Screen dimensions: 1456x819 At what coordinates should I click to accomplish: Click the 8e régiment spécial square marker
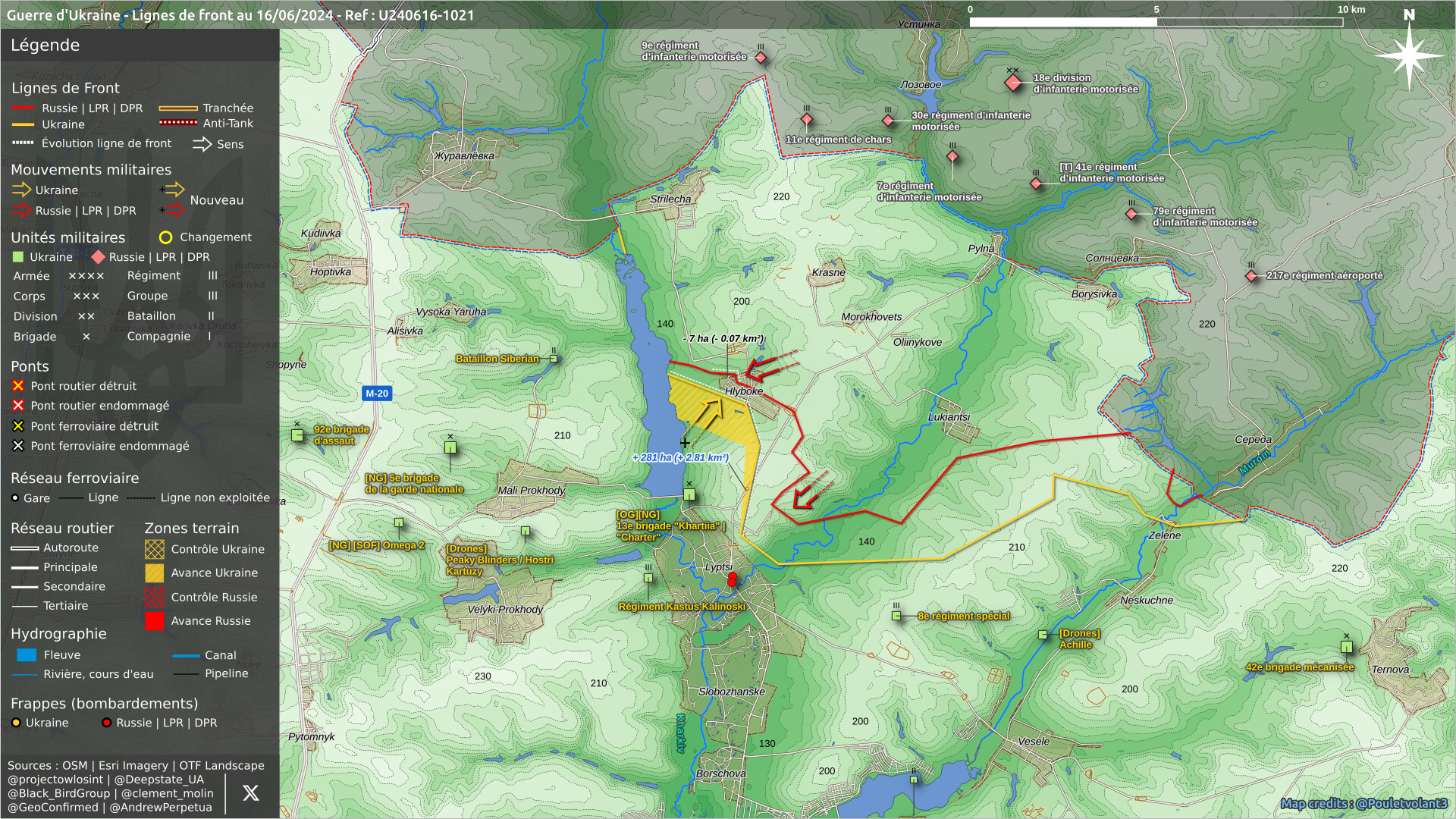coord(896,616)
